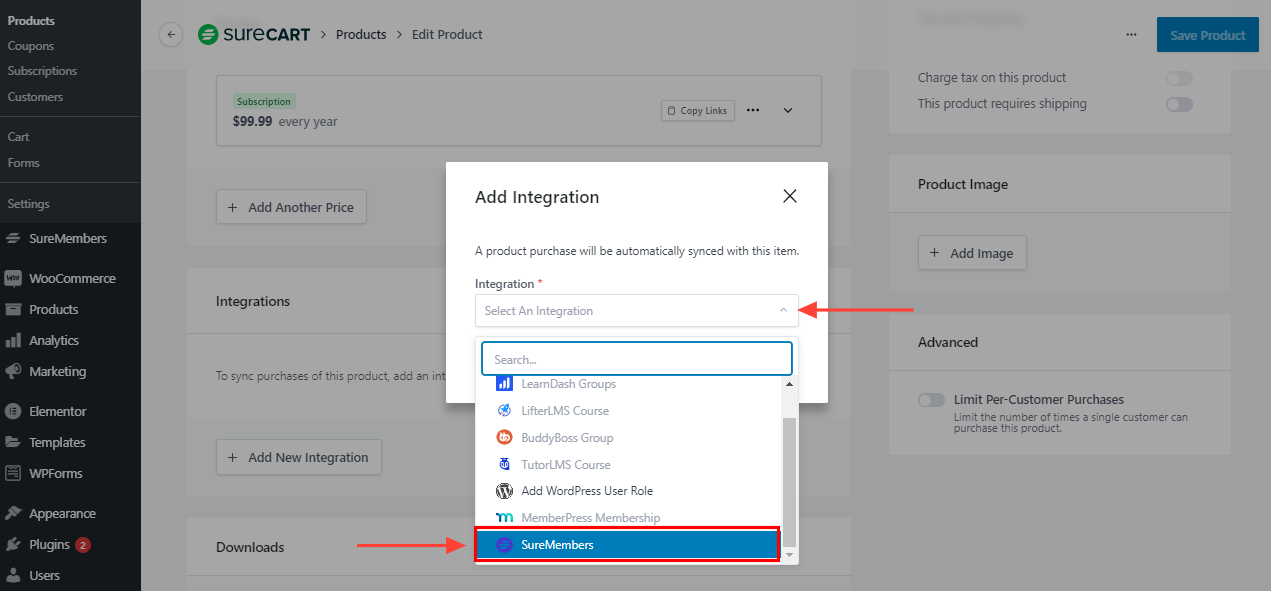Click the SureCart logo in header
The width and height of the screenshot is (1271, 591).
pyautogui.click(x=254, y=34)
